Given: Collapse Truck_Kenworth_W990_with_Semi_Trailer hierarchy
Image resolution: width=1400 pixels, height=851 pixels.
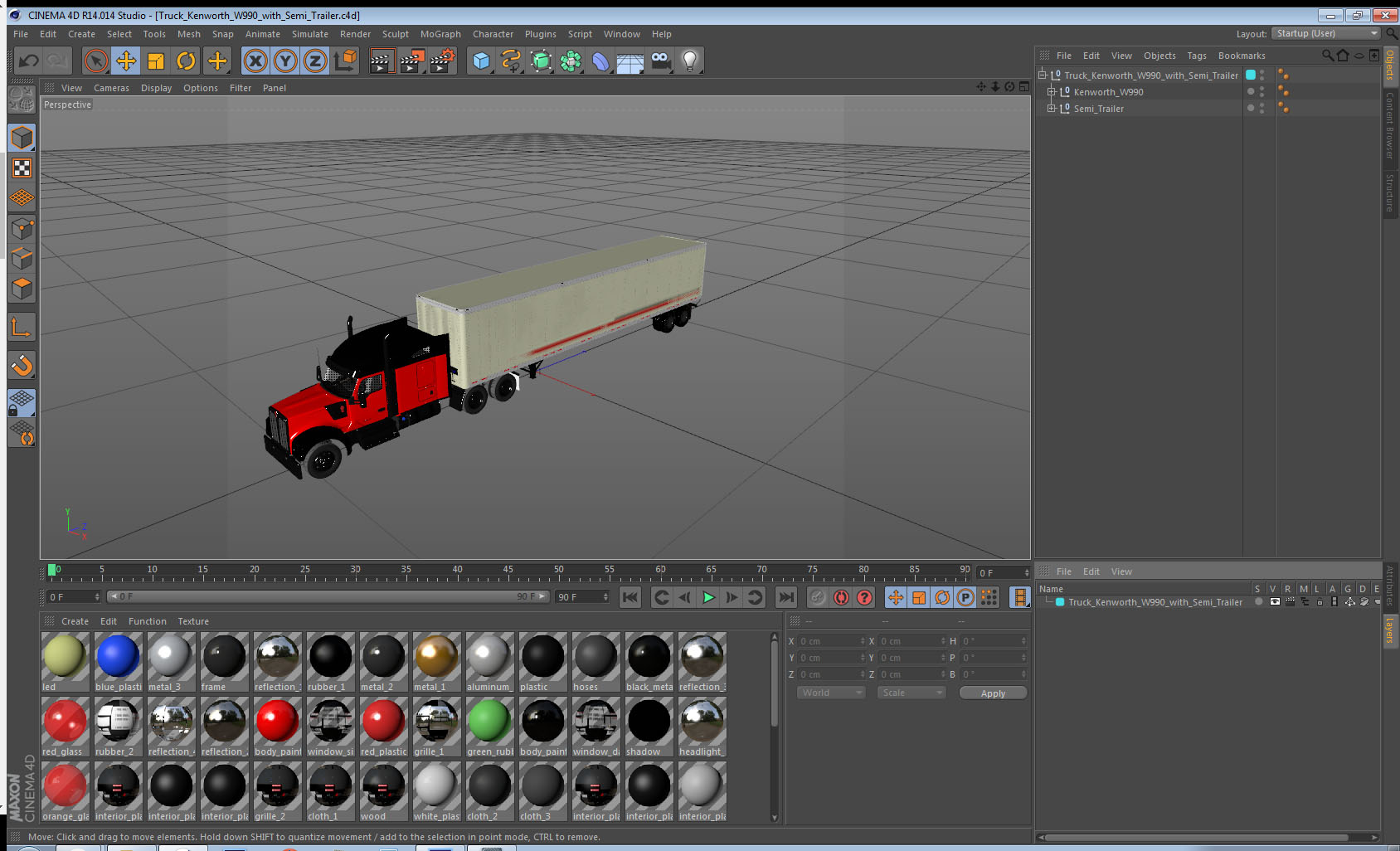Looking at the screenshot, I should pyautogui.click(x=1043, y=75).
